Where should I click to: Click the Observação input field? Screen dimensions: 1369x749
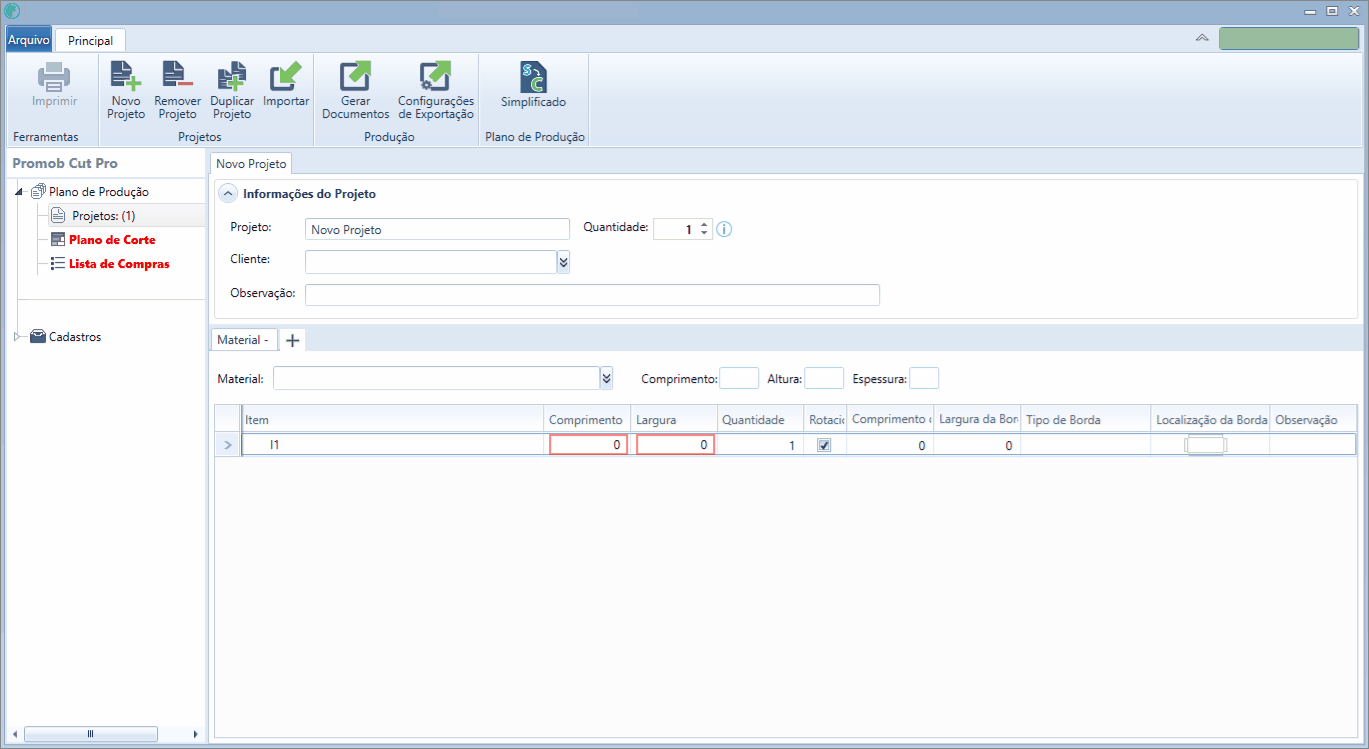592,294
